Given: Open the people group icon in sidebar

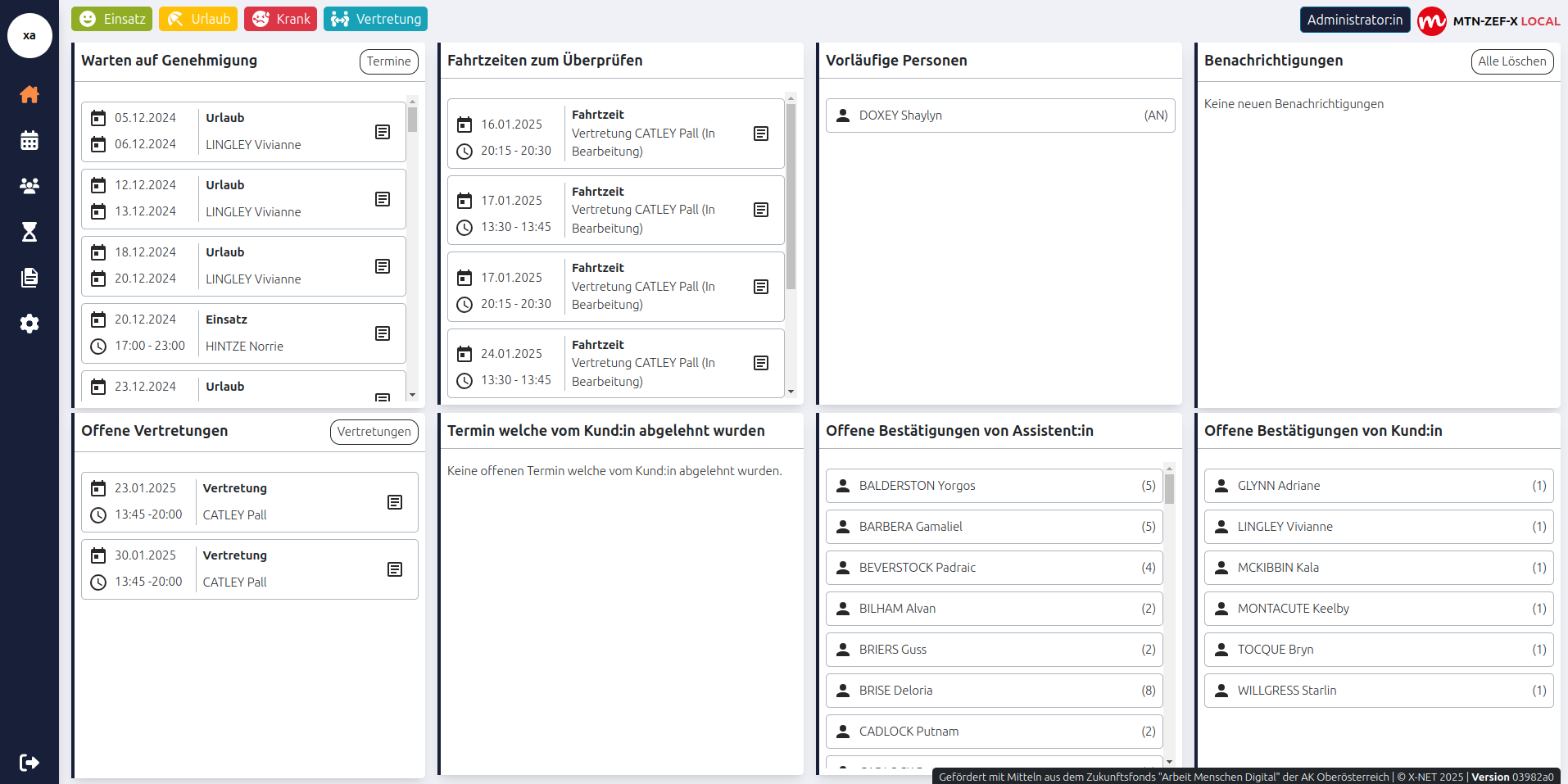Looking at the screenshot, I should coord(29,186).
